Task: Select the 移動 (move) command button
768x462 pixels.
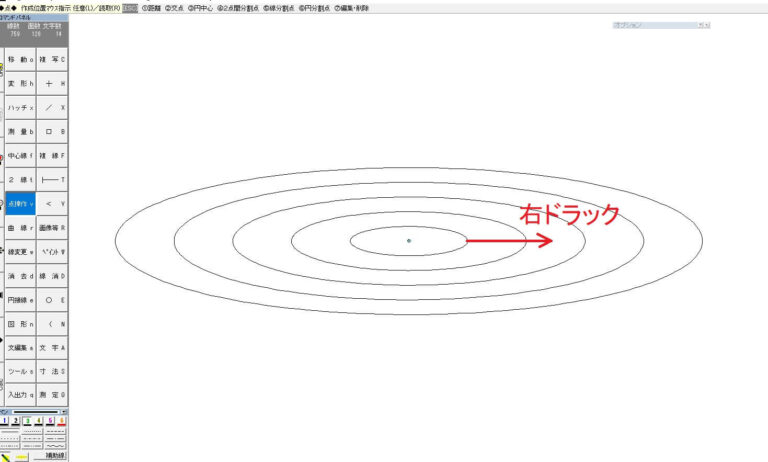Action: coord(21,60)
